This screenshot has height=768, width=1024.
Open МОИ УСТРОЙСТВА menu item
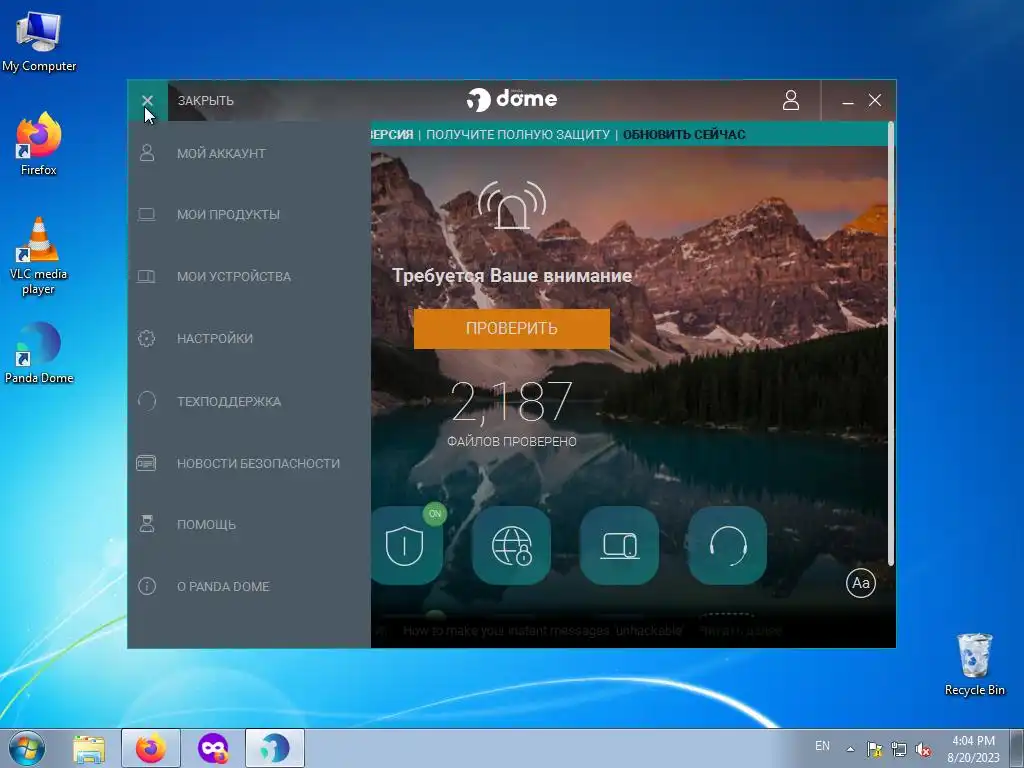coord(249,277)
